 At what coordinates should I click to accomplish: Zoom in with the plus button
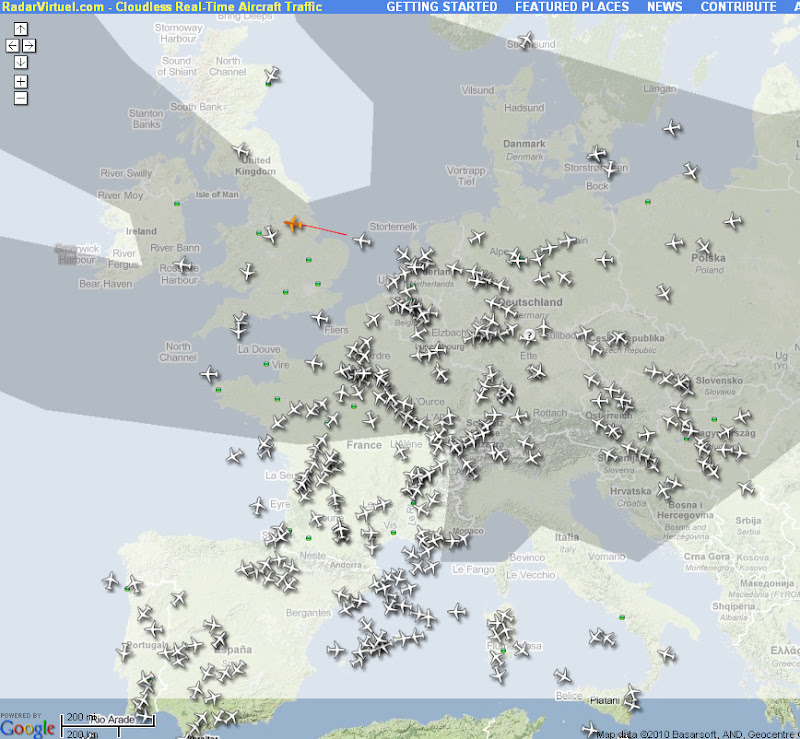click(x=21, y=81)
